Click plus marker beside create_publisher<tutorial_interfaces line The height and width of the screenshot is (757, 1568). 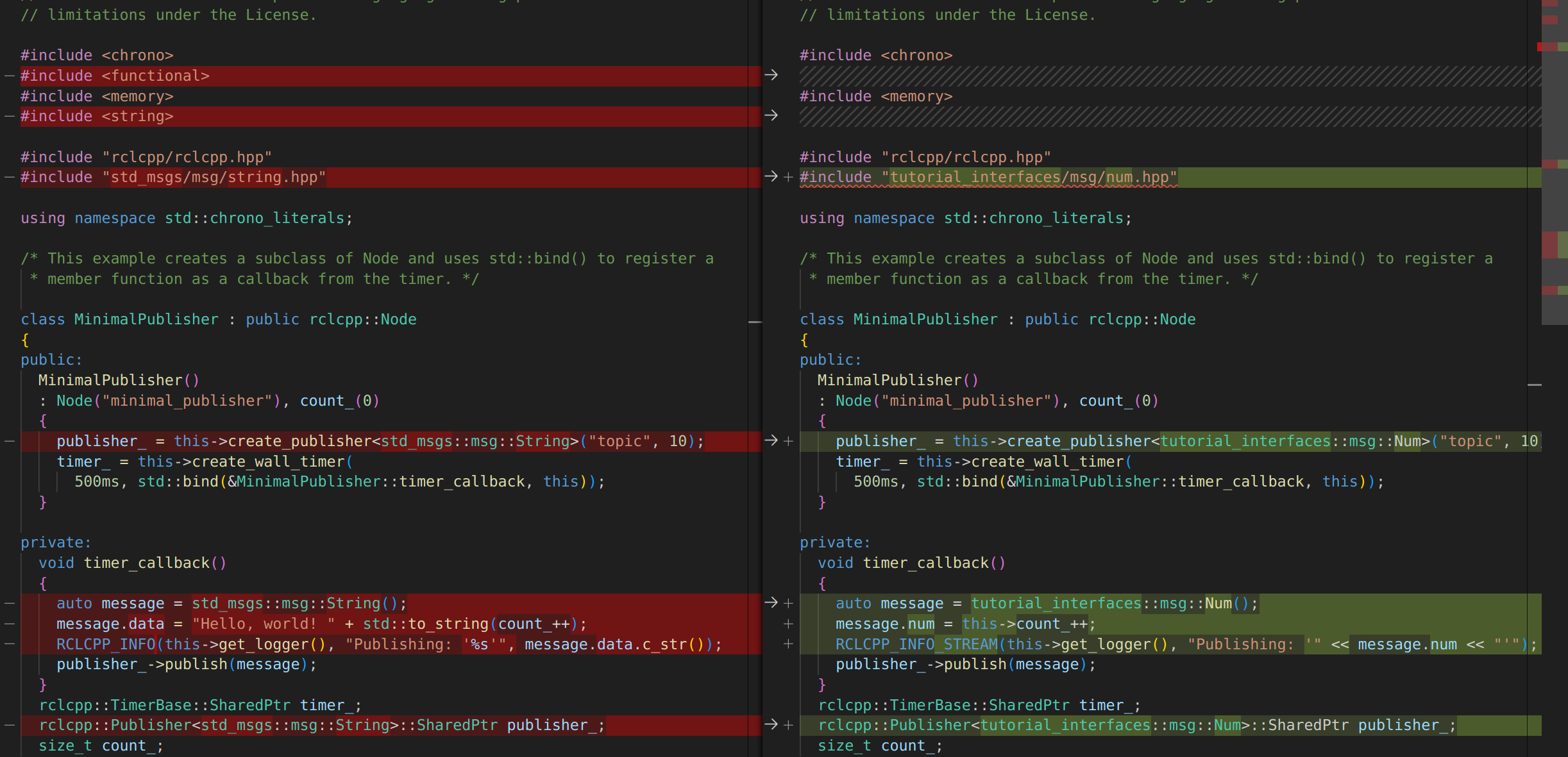789,442
